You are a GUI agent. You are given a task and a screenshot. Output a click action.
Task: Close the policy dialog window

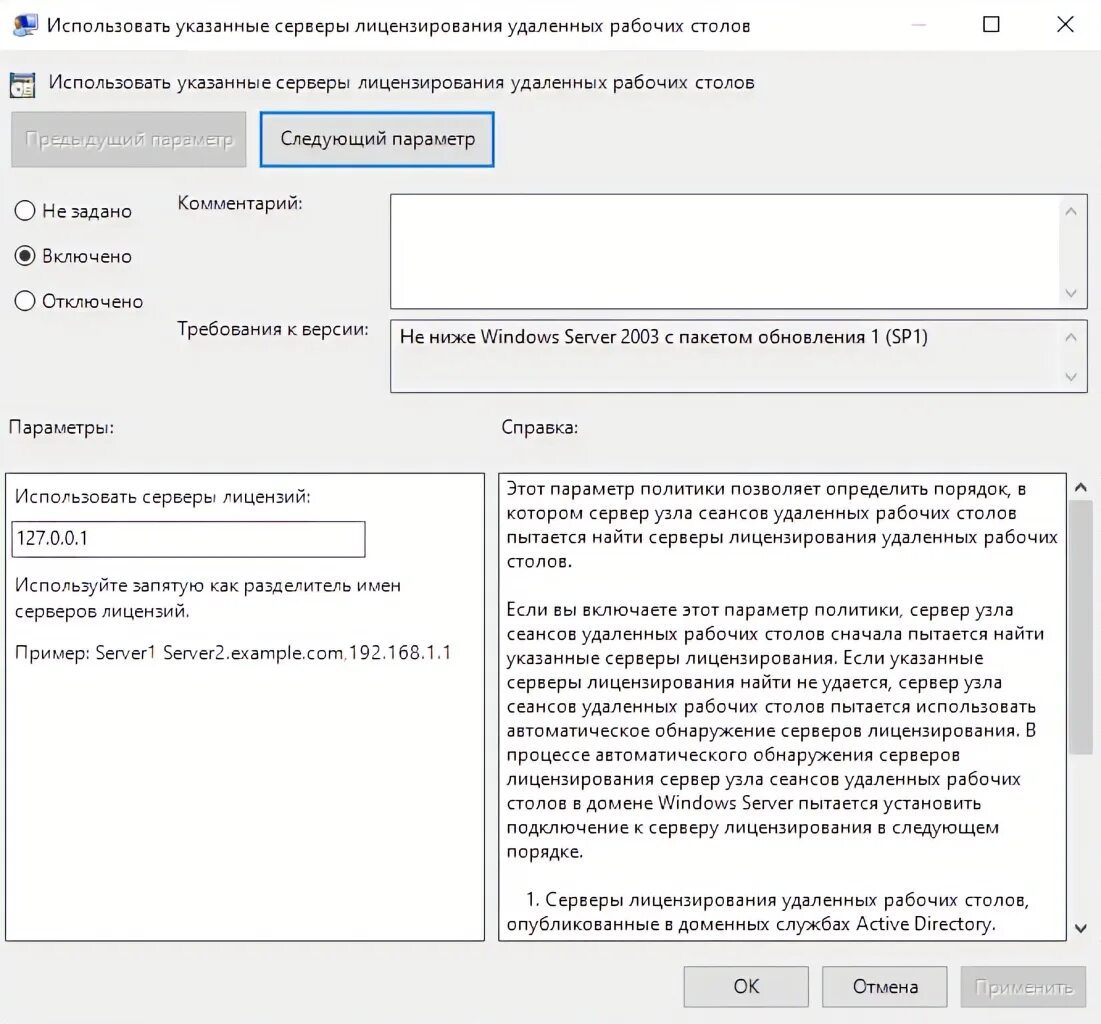[x=1065, y=25]
